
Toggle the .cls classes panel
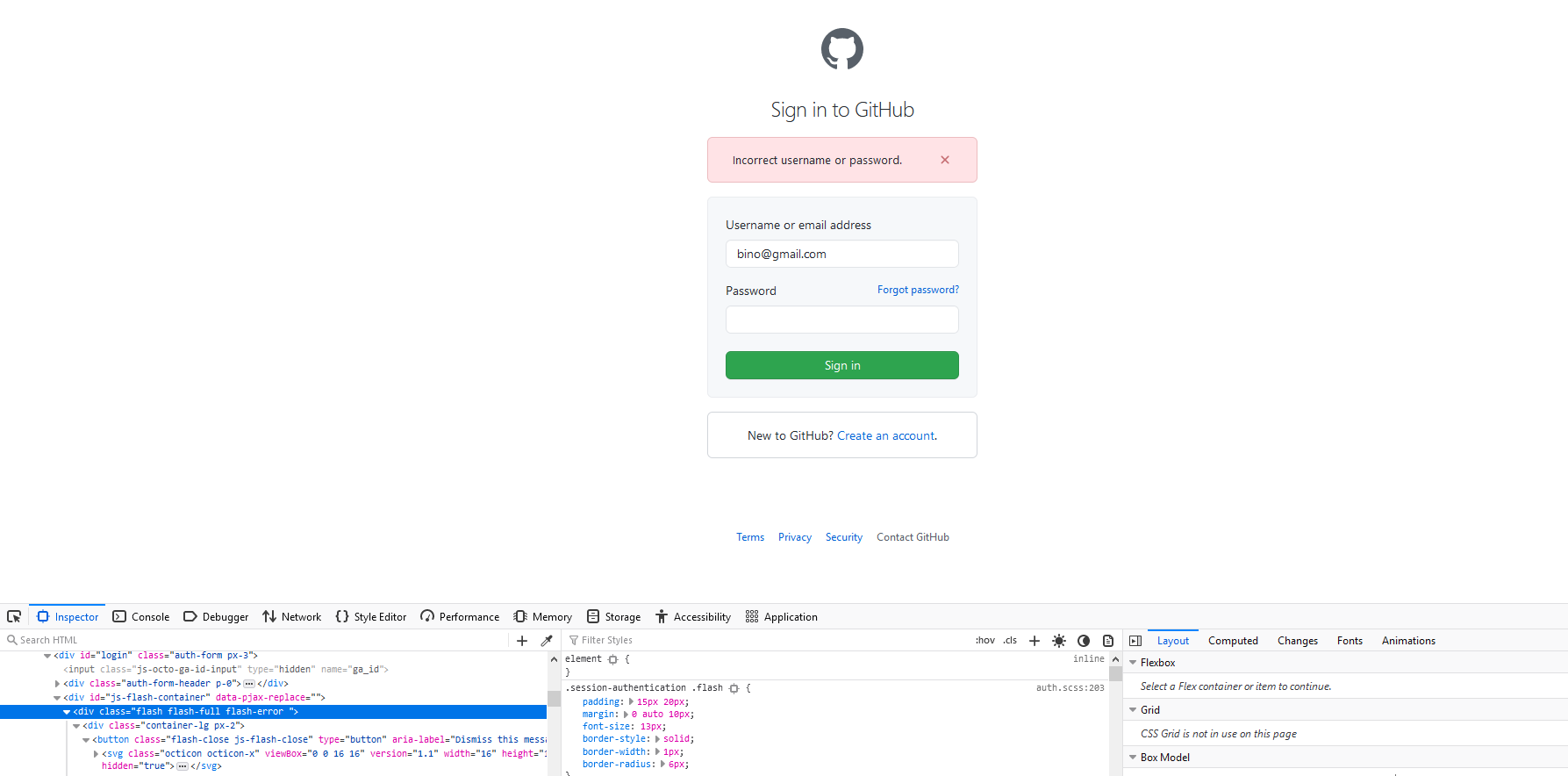tap(1011, 640)
